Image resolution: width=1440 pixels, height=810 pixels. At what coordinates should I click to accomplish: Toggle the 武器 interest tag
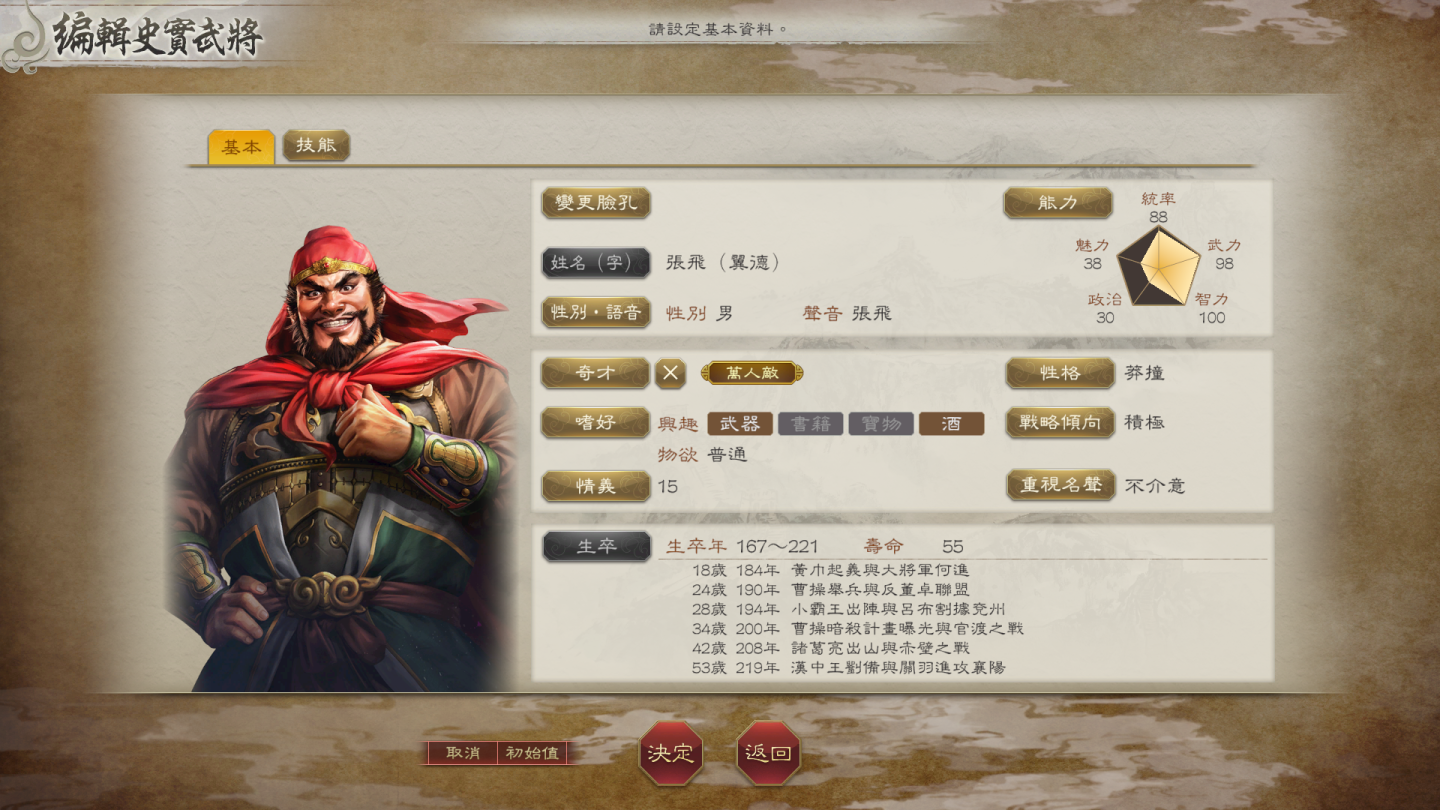click(x=740, y=424)
